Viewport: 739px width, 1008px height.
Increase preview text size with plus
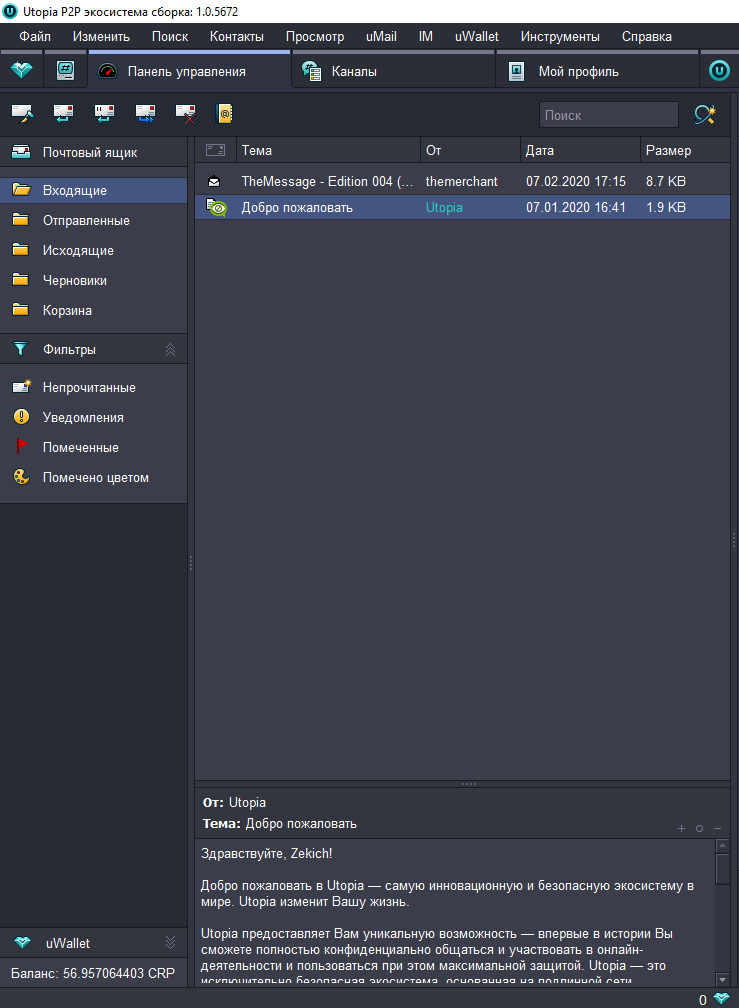click(681, 829)
